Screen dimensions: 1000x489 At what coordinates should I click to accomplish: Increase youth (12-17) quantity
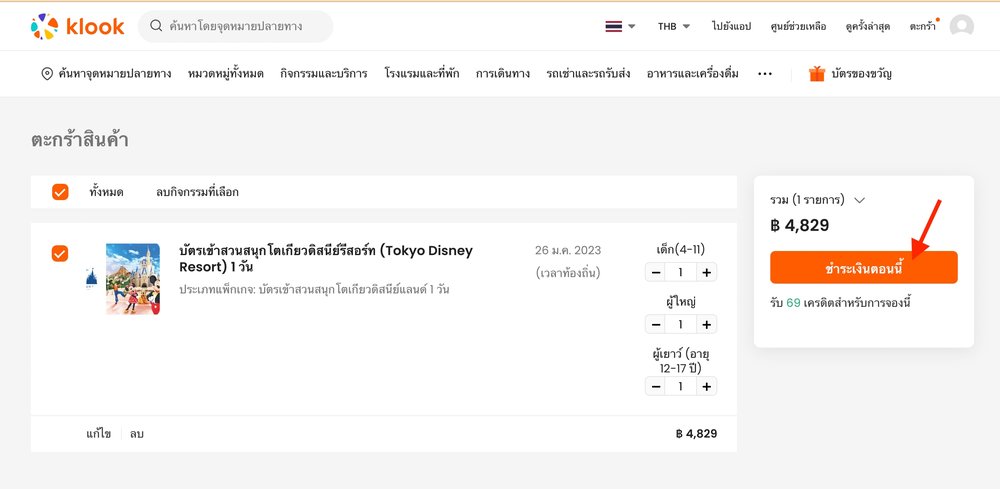(x=707, y=386)
